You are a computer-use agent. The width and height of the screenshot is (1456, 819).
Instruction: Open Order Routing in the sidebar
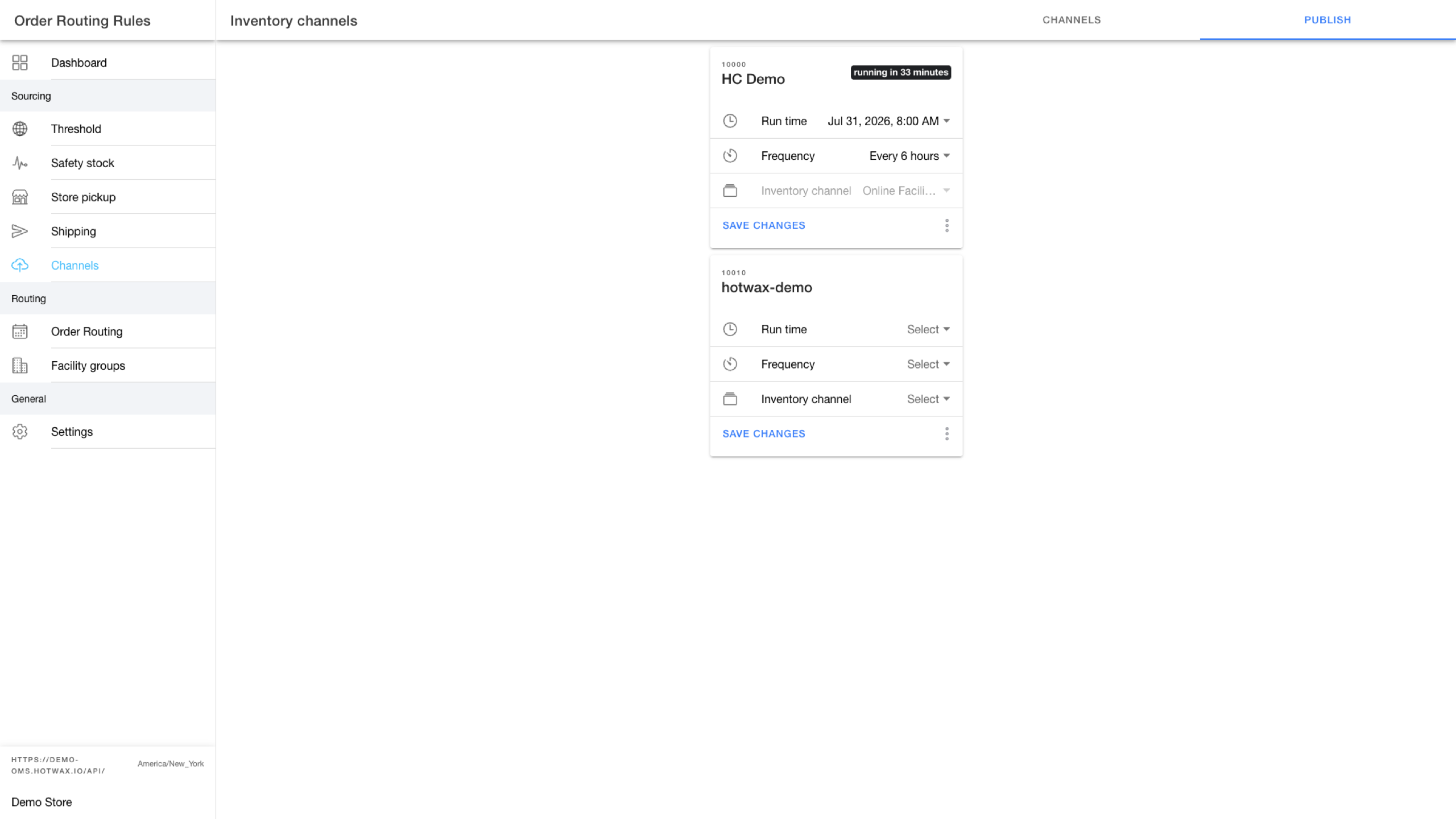pos(107,331)
